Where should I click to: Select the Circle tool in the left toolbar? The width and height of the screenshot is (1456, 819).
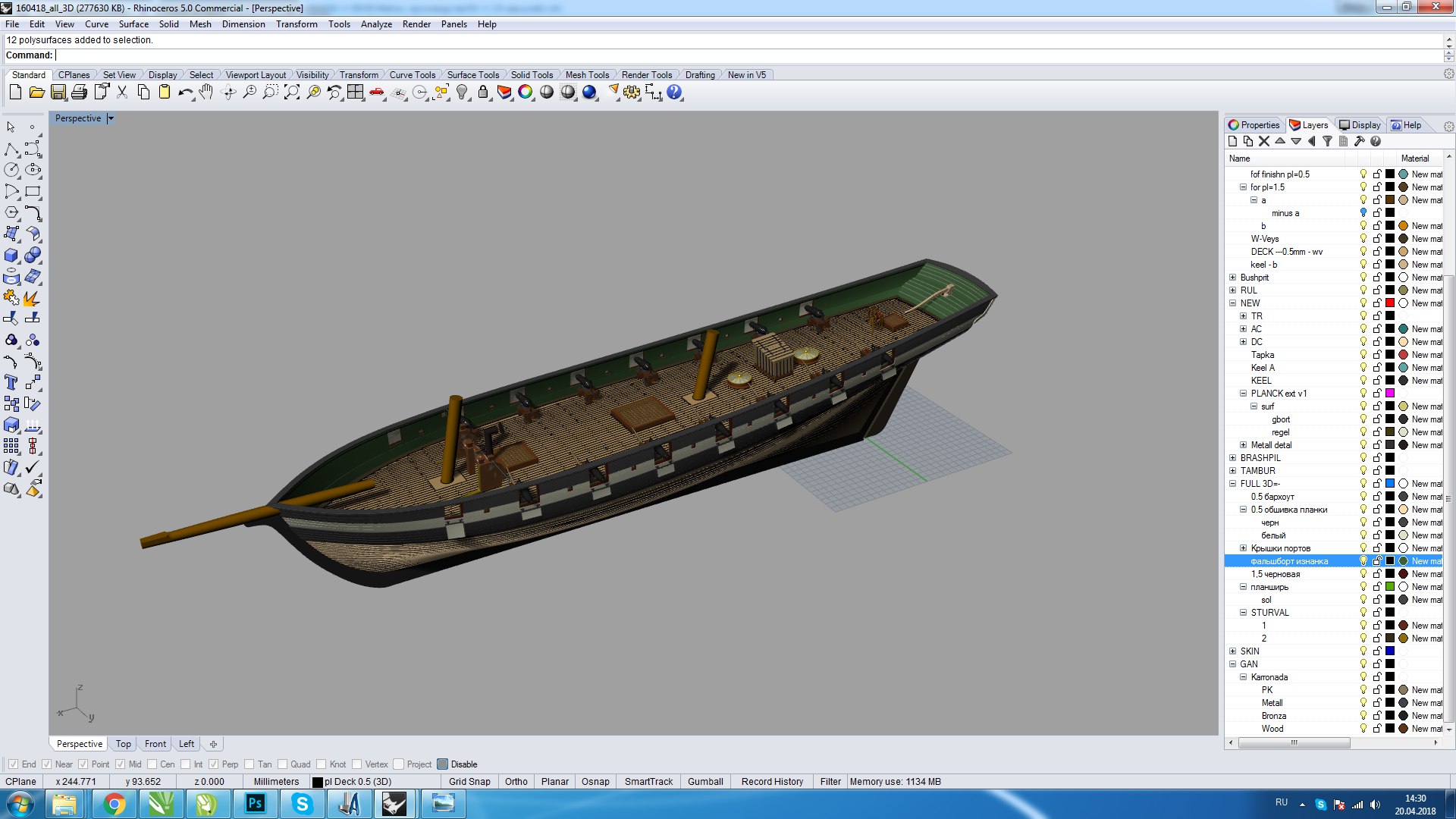[12, 170]
